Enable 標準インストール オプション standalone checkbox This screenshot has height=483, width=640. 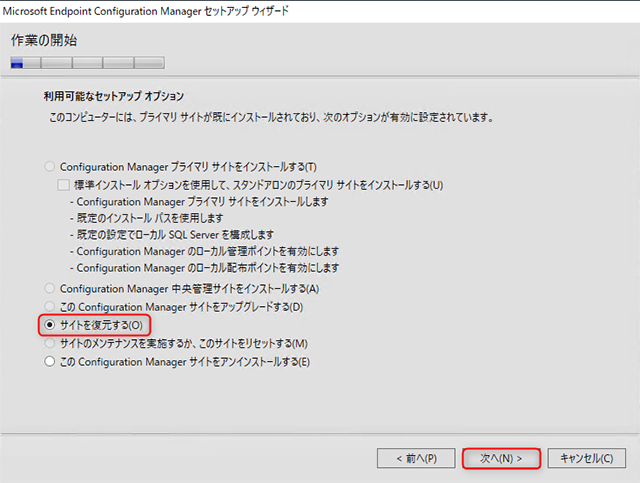tap(65, 185)
